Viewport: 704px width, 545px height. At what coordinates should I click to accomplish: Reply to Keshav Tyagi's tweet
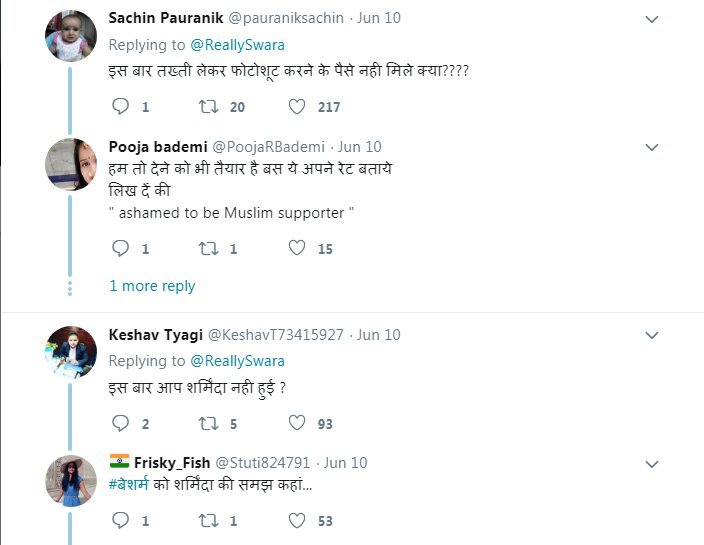(x=120, y=424)
